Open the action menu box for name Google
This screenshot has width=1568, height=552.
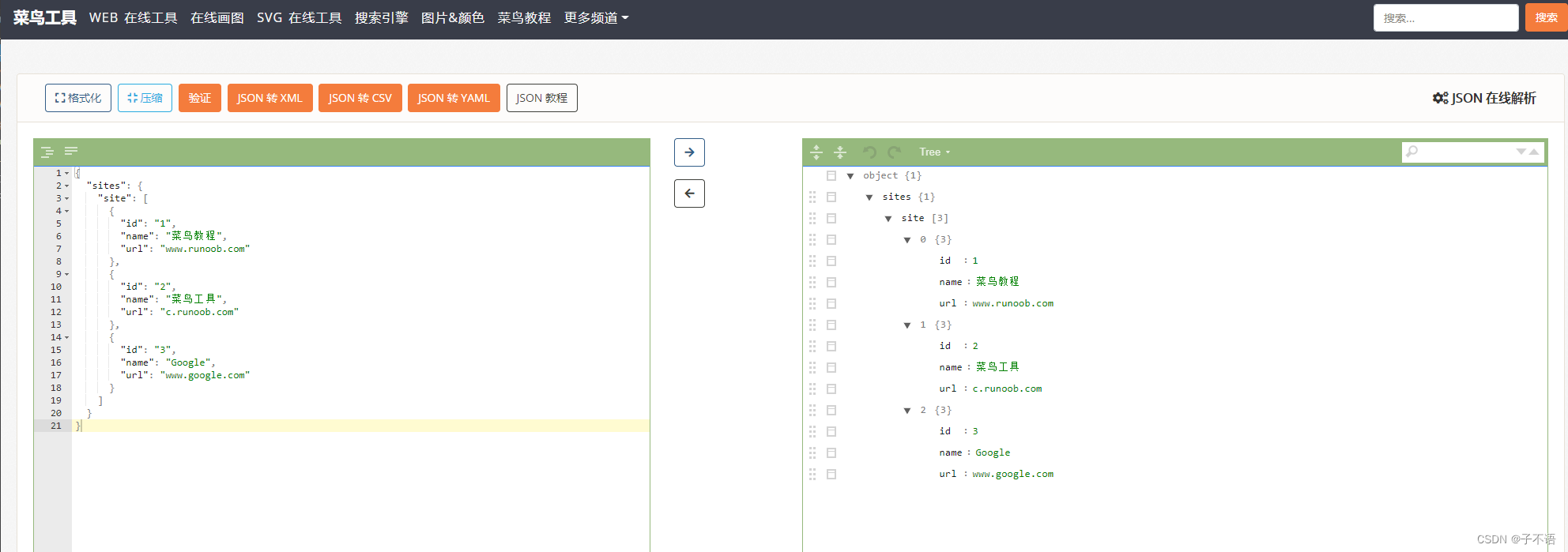[x=831, y=452]
